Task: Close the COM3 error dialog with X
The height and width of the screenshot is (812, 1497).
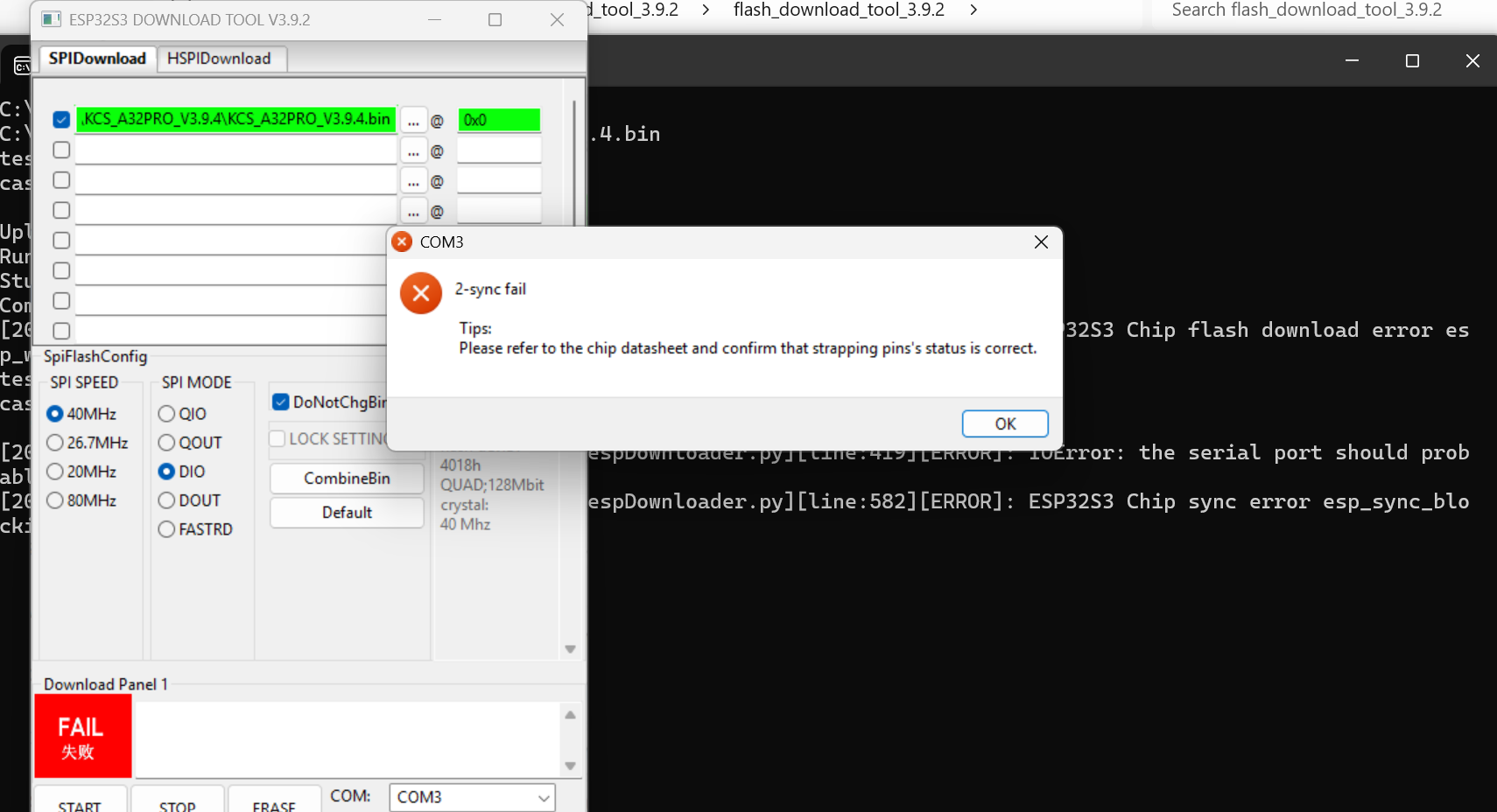Action: point(1041,242)
